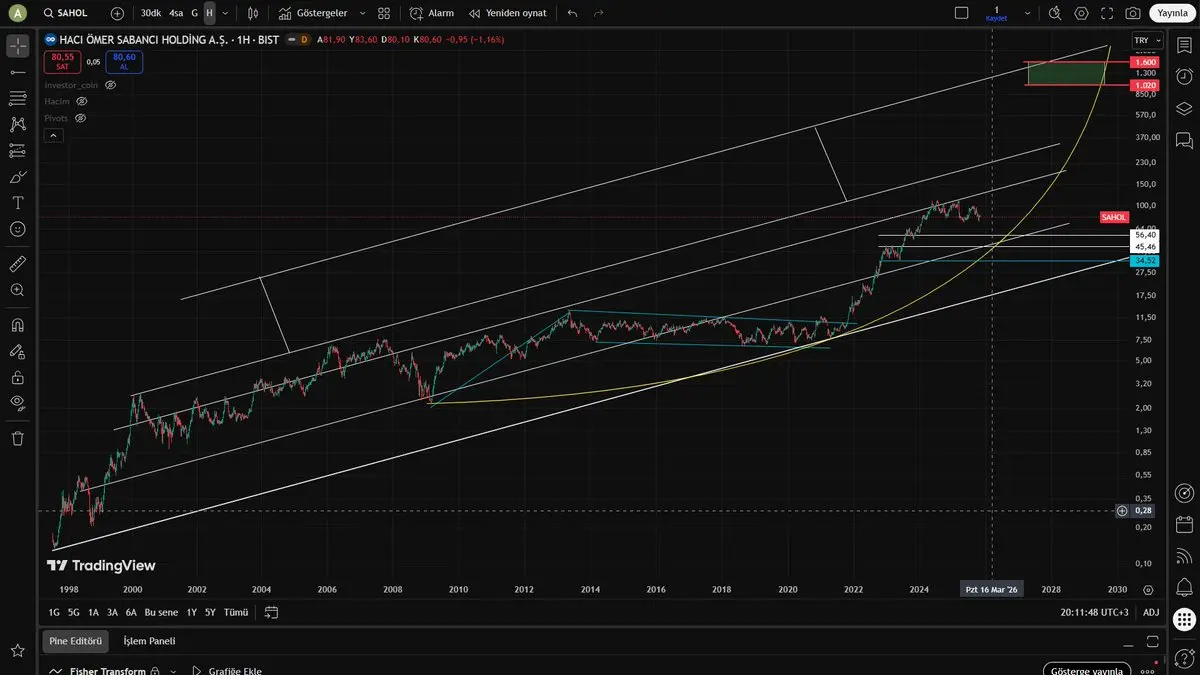Open the TRY currency dropdown

(1147, 40)
